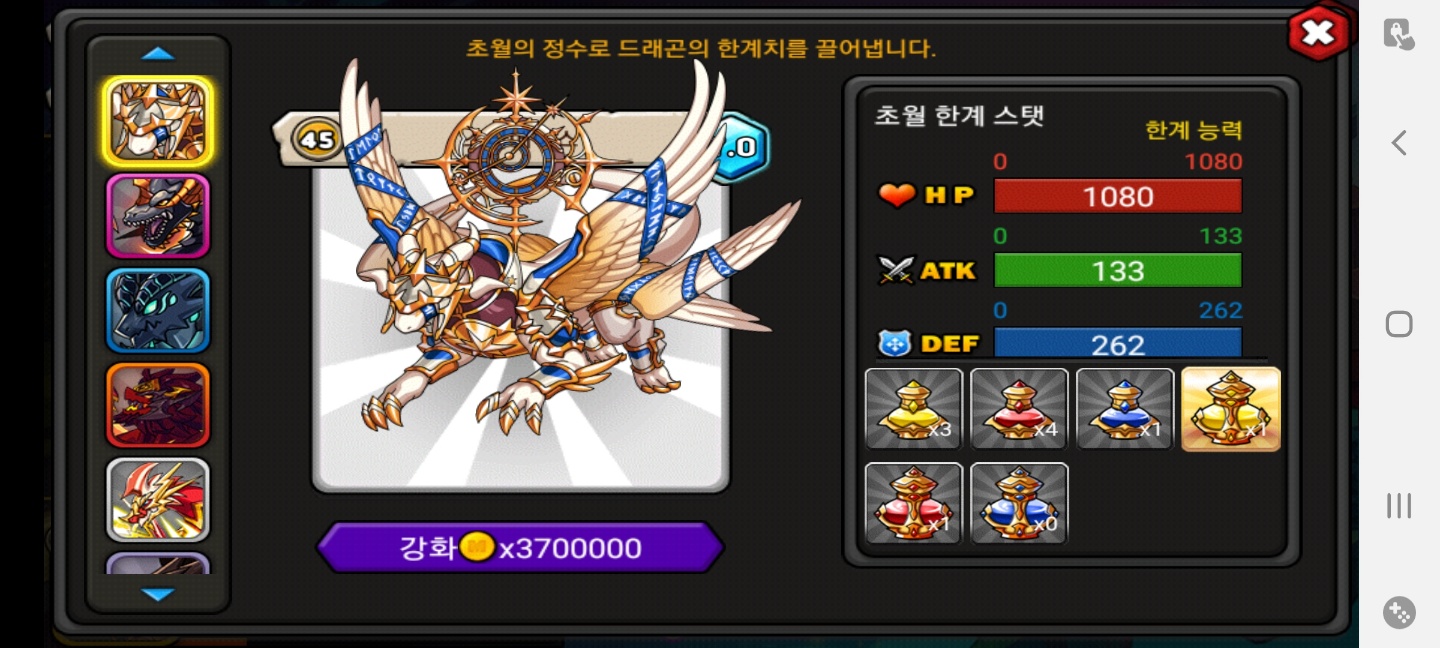Tap the blue DEF 262 bar

1118,343
